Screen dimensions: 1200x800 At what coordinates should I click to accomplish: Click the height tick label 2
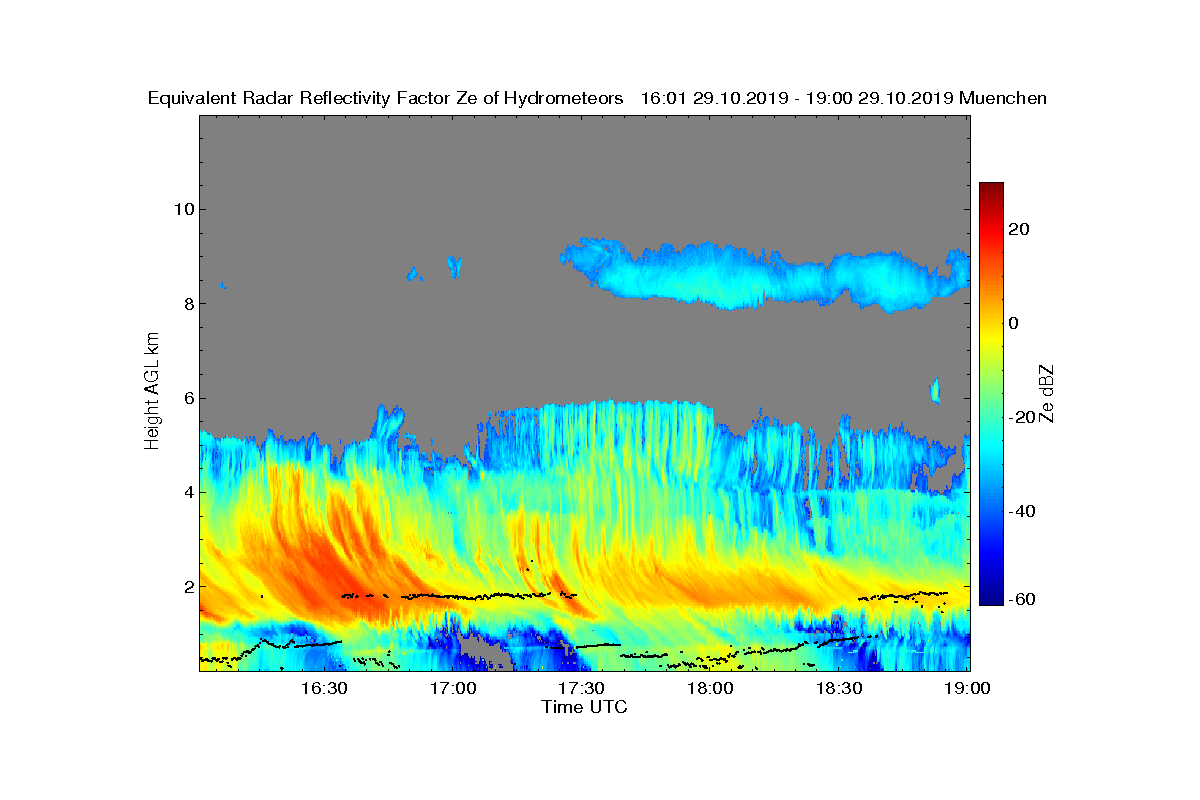(187, 586)
